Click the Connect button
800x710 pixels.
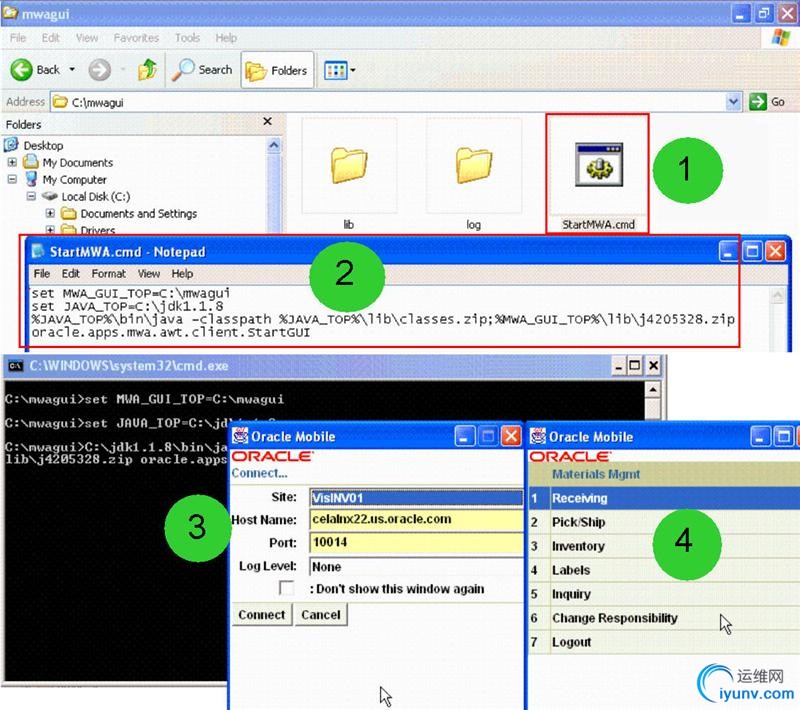(262, 615)
